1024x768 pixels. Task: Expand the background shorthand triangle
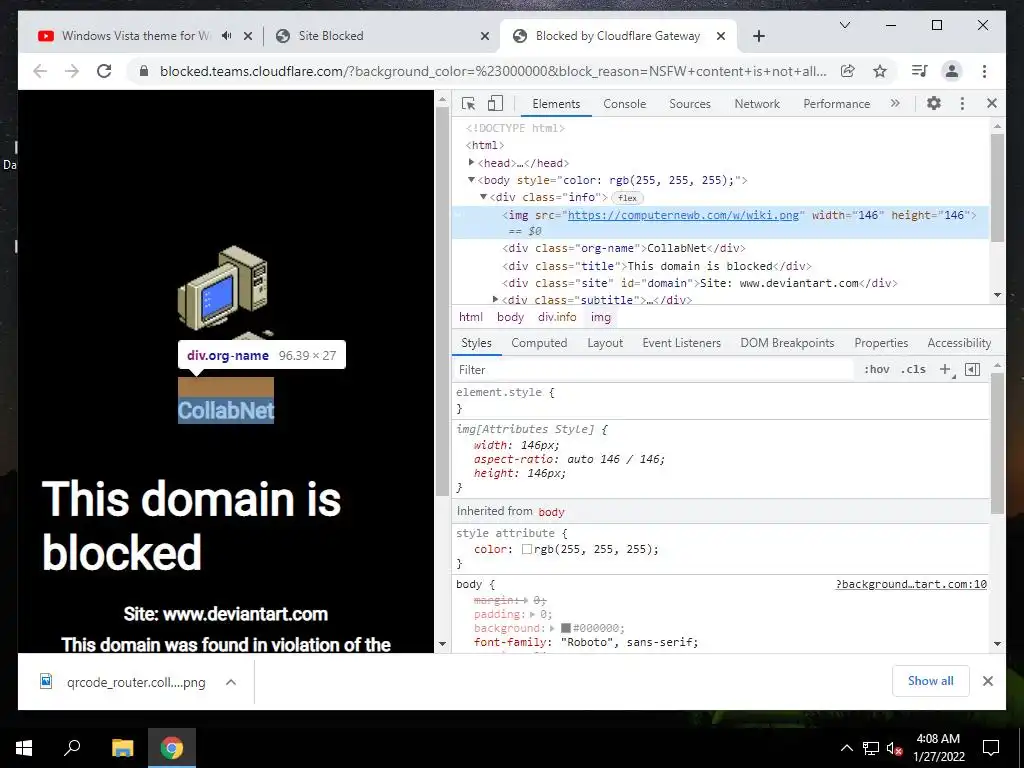[552, 628]
